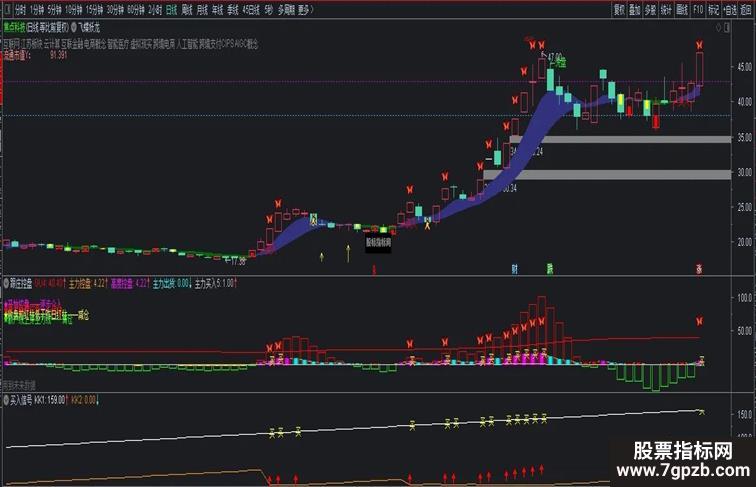Switch to the 分时 intraday period
The image size is (756, 487).
click(20, 10)
